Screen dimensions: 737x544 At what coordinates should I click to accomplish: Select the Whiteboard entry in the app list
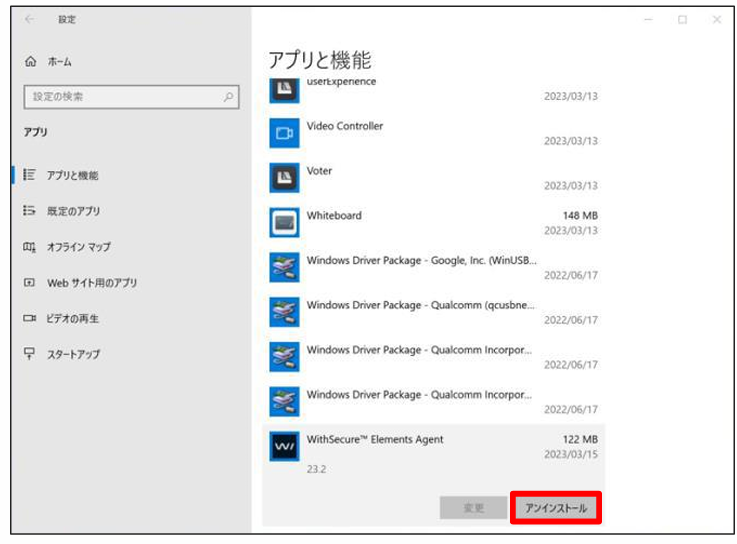433,222
